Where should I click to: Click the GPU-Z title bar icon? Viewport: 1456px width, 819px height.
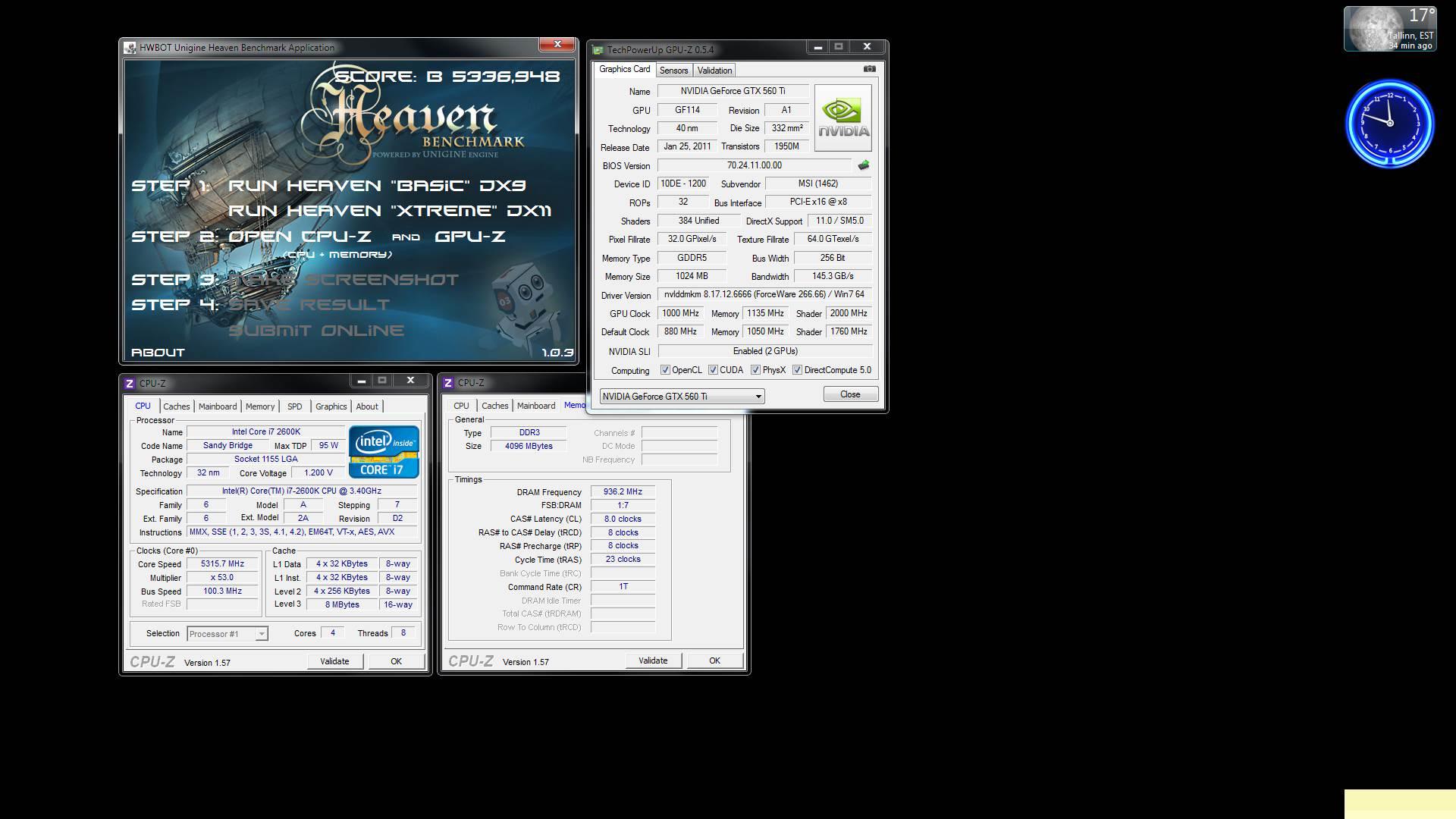coord(598,50)
